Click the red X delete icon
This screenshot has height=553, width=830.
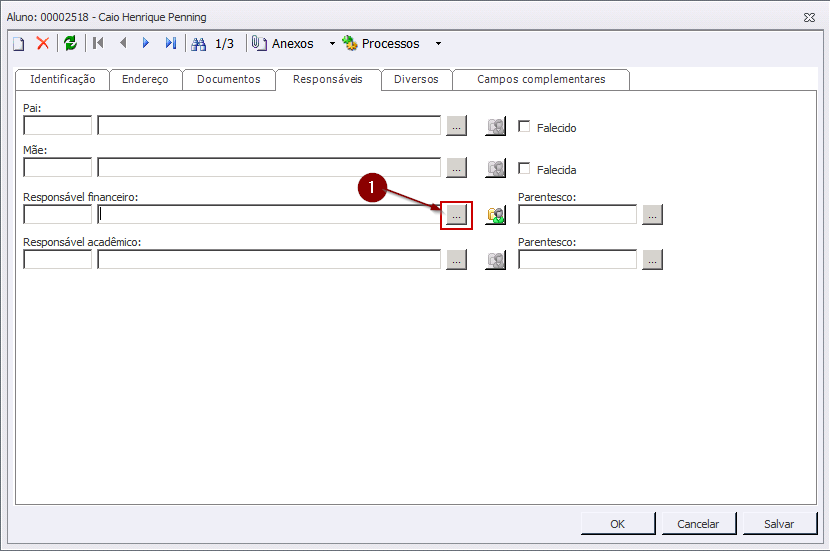coord(43,44)
